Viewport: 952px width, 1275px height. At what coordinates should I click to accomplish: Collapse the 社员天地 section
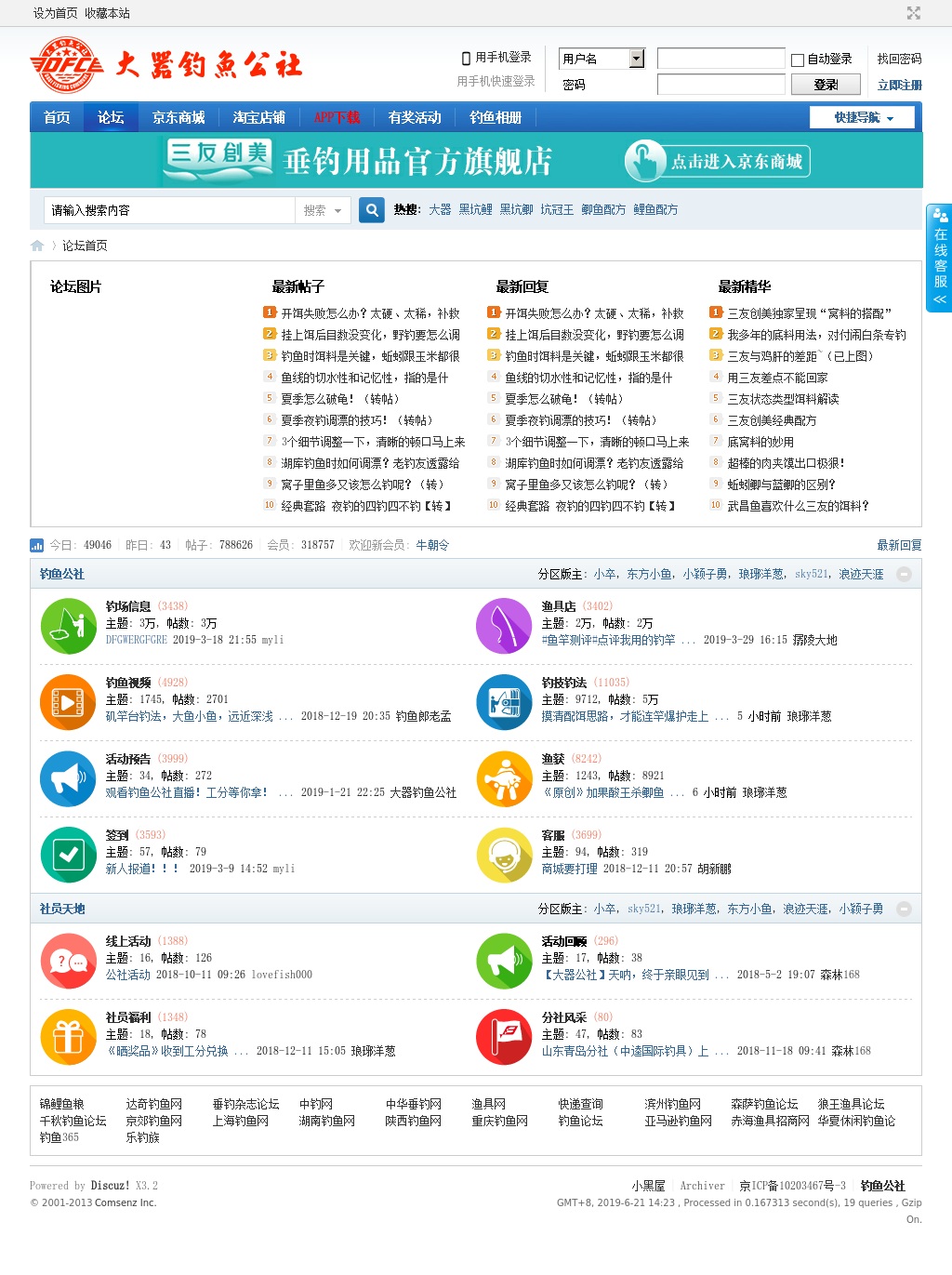click(904, 910)
